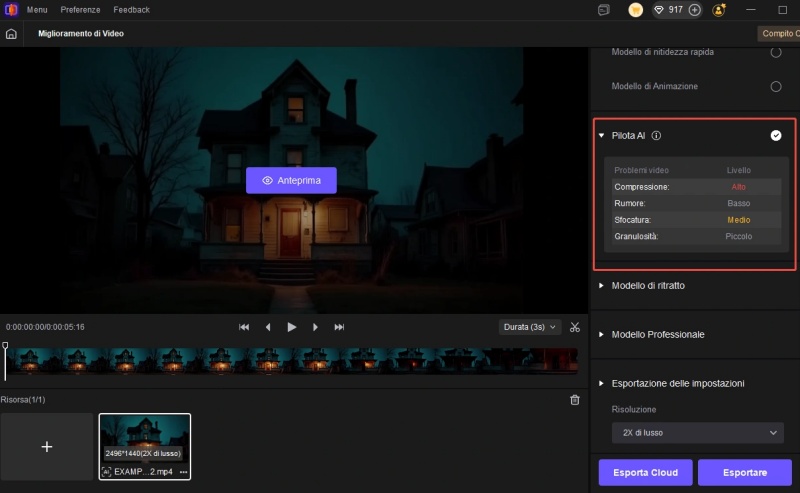This screenshot has width=800, height=493.
Task: Click the Miglioramento di Video tab
Action: pyautogui.click(x=81, y=34)
